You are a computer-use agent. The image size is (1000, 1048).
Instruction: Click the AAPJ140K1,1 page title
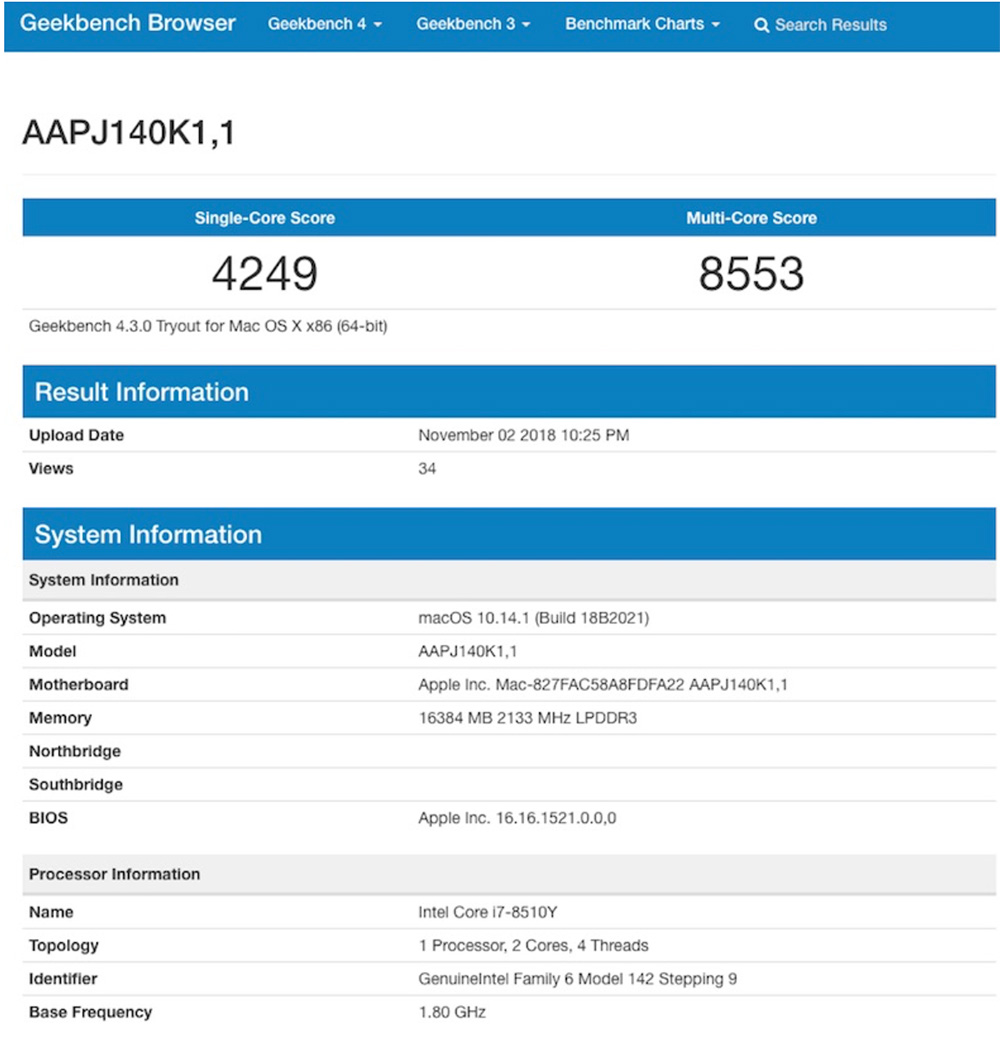point(129,132)
